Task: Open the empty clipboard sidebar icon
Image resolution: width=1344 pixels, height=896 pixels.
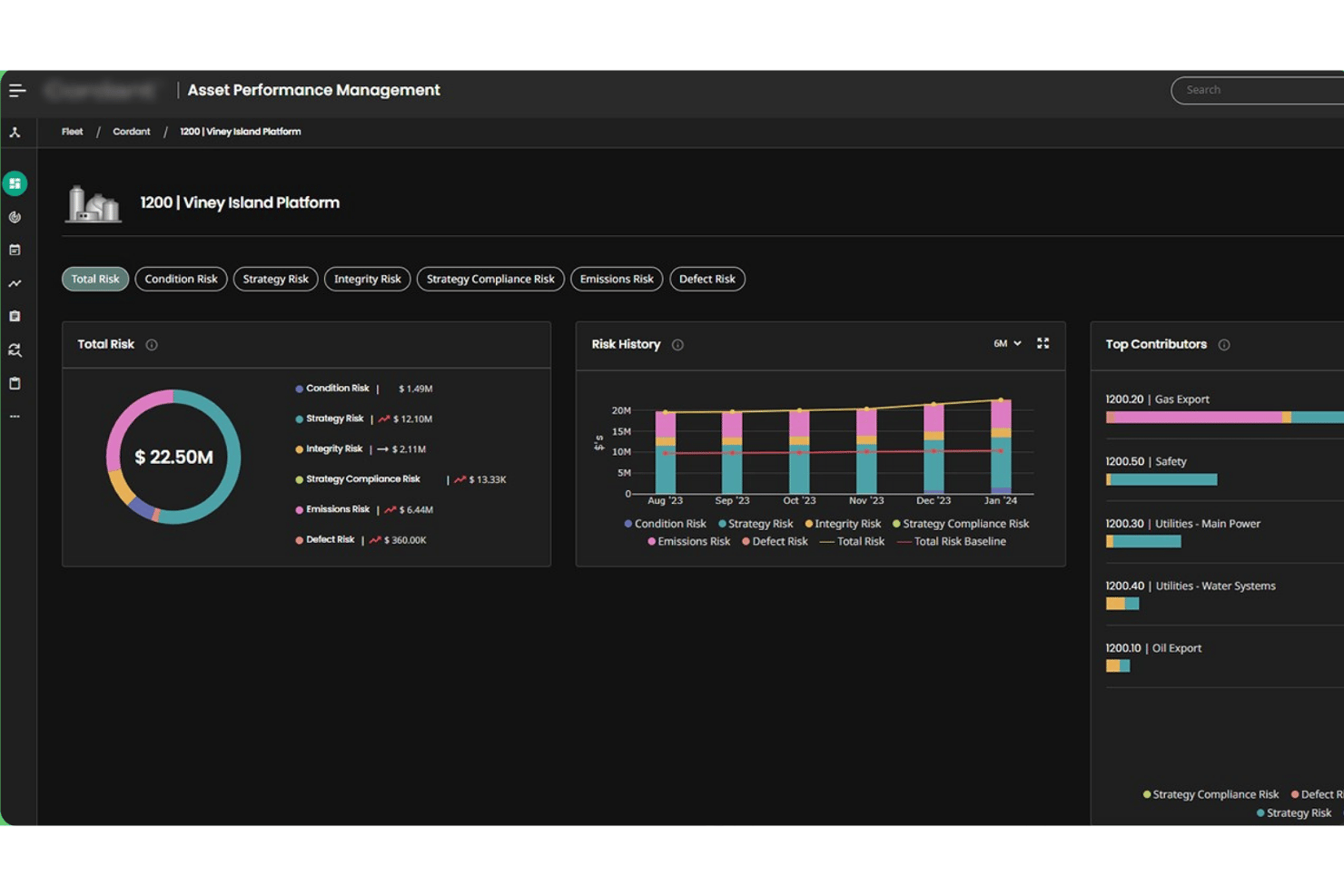Action: pos(15,383)
